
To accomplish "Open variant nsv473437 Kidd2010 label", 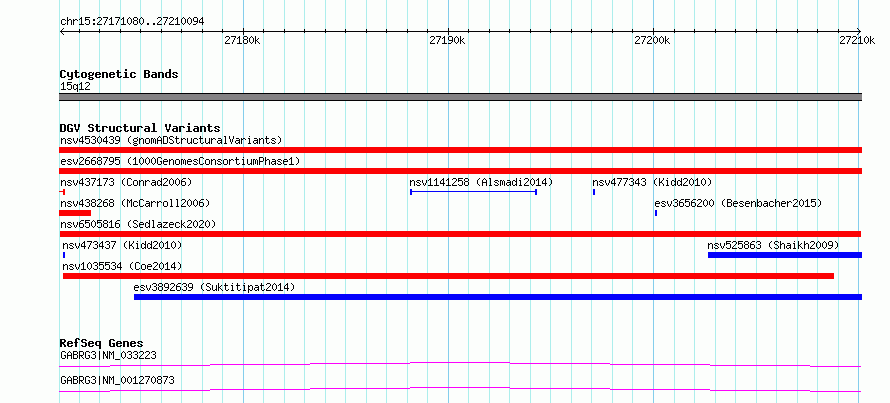I will click(122, 245).
